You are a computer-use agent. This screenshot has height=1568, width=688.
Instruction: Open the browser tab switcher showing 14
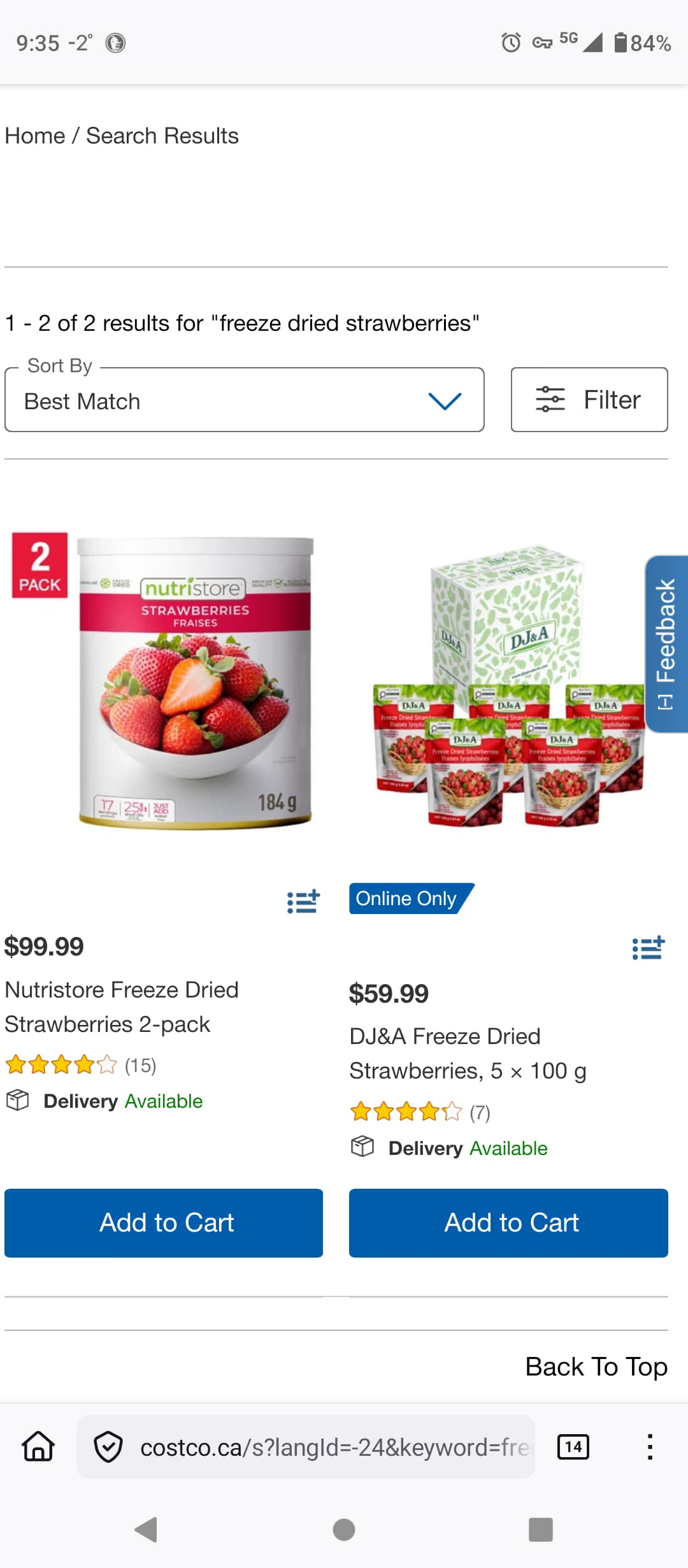573,1446
